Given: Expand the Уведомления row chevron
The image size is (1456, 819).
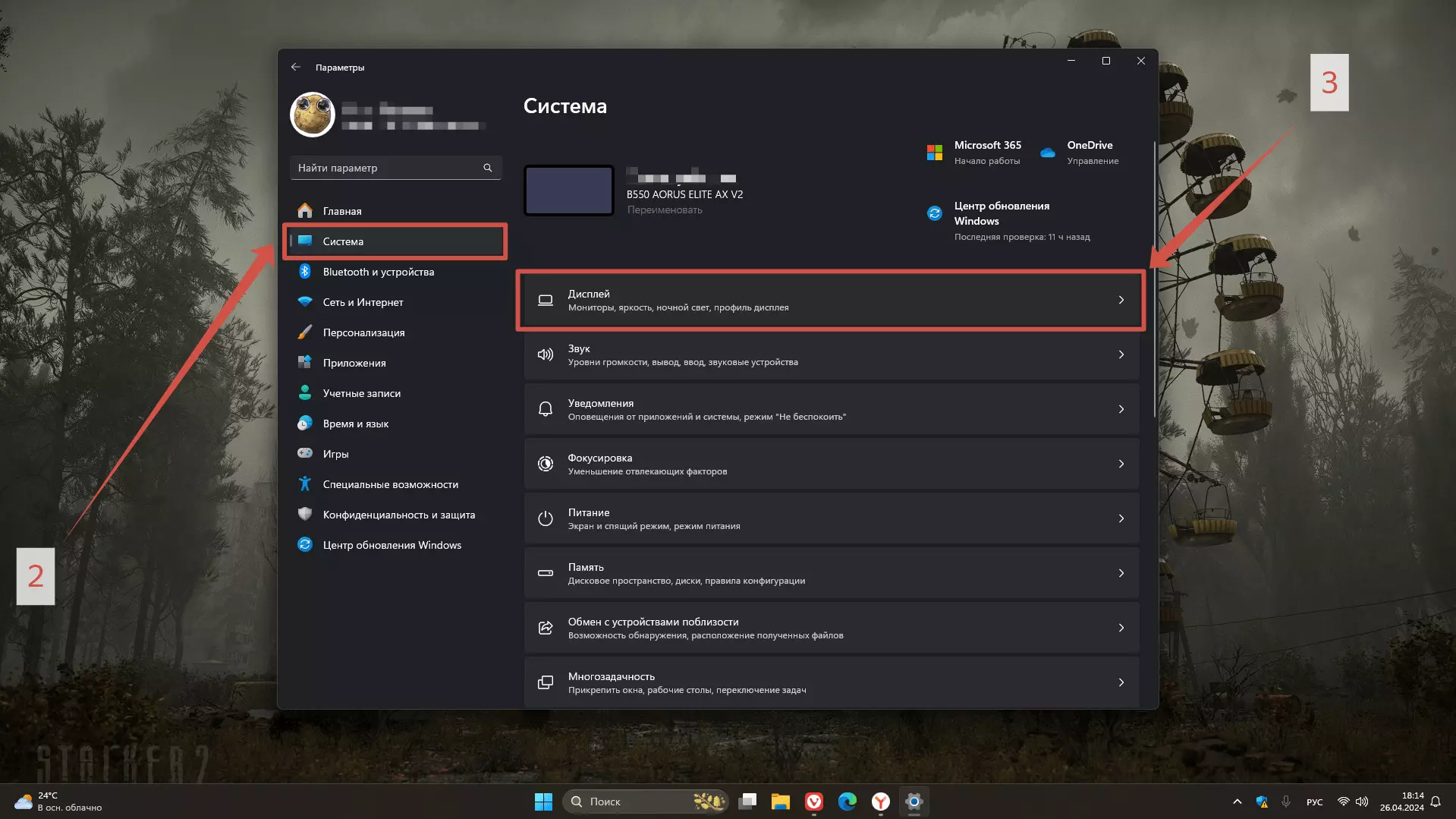Looking at the screenshot, I should pos(1121,409).
